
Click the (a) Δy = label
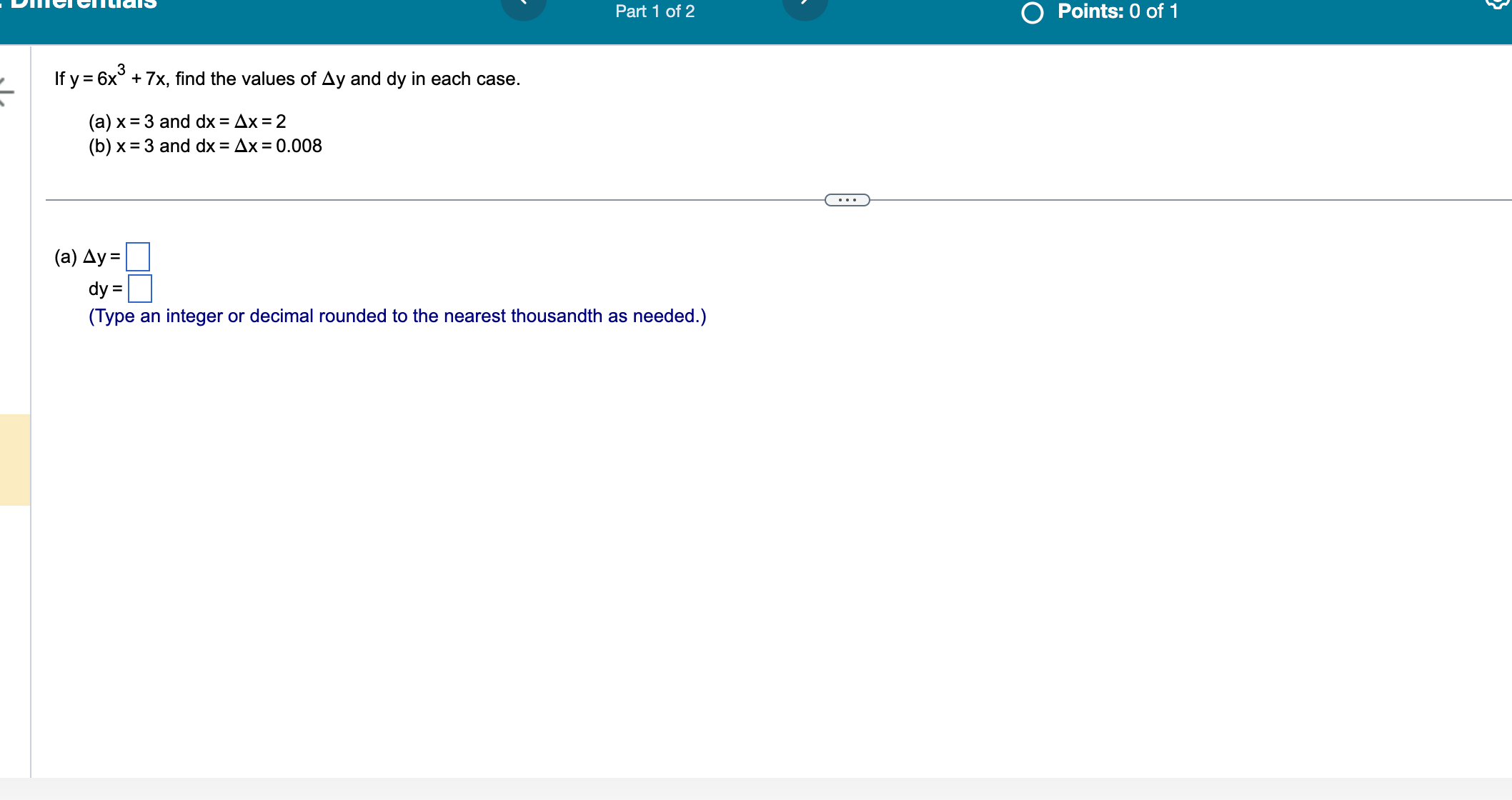click(87, 256)
